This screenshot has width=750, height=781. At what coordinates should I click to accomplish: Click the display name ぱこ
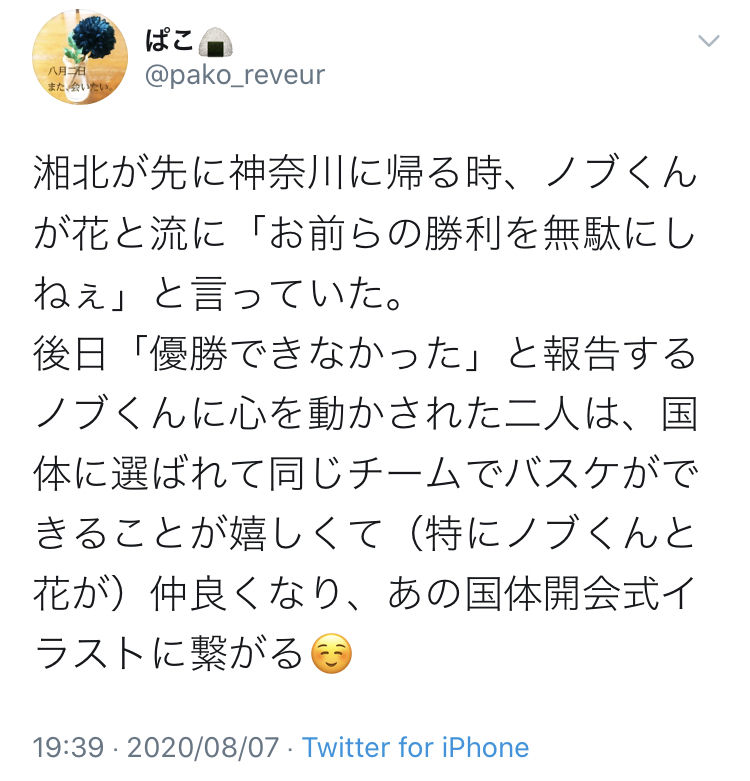[169, 40]
